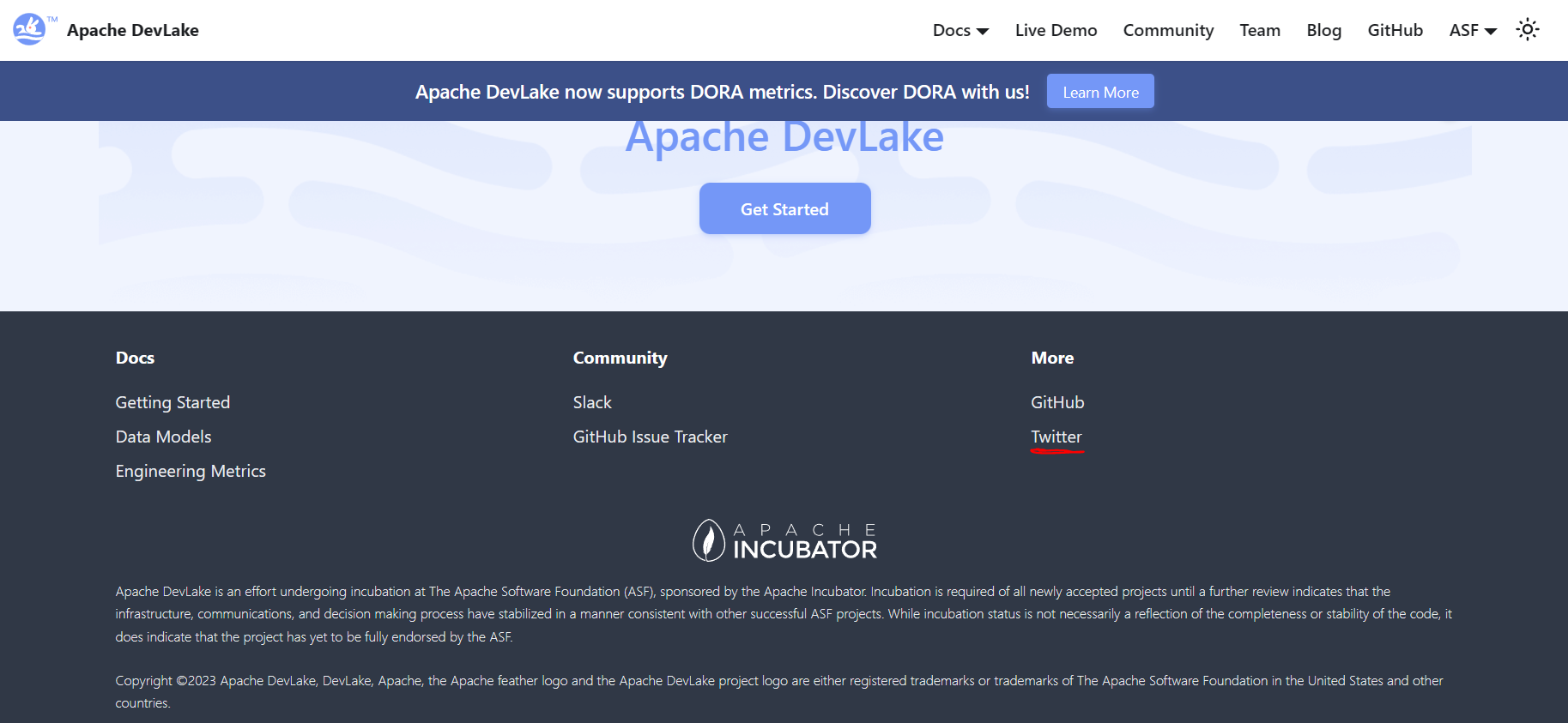Click the footer Docs column heading
Viewport: 1568px width, 723px height.
135,358
